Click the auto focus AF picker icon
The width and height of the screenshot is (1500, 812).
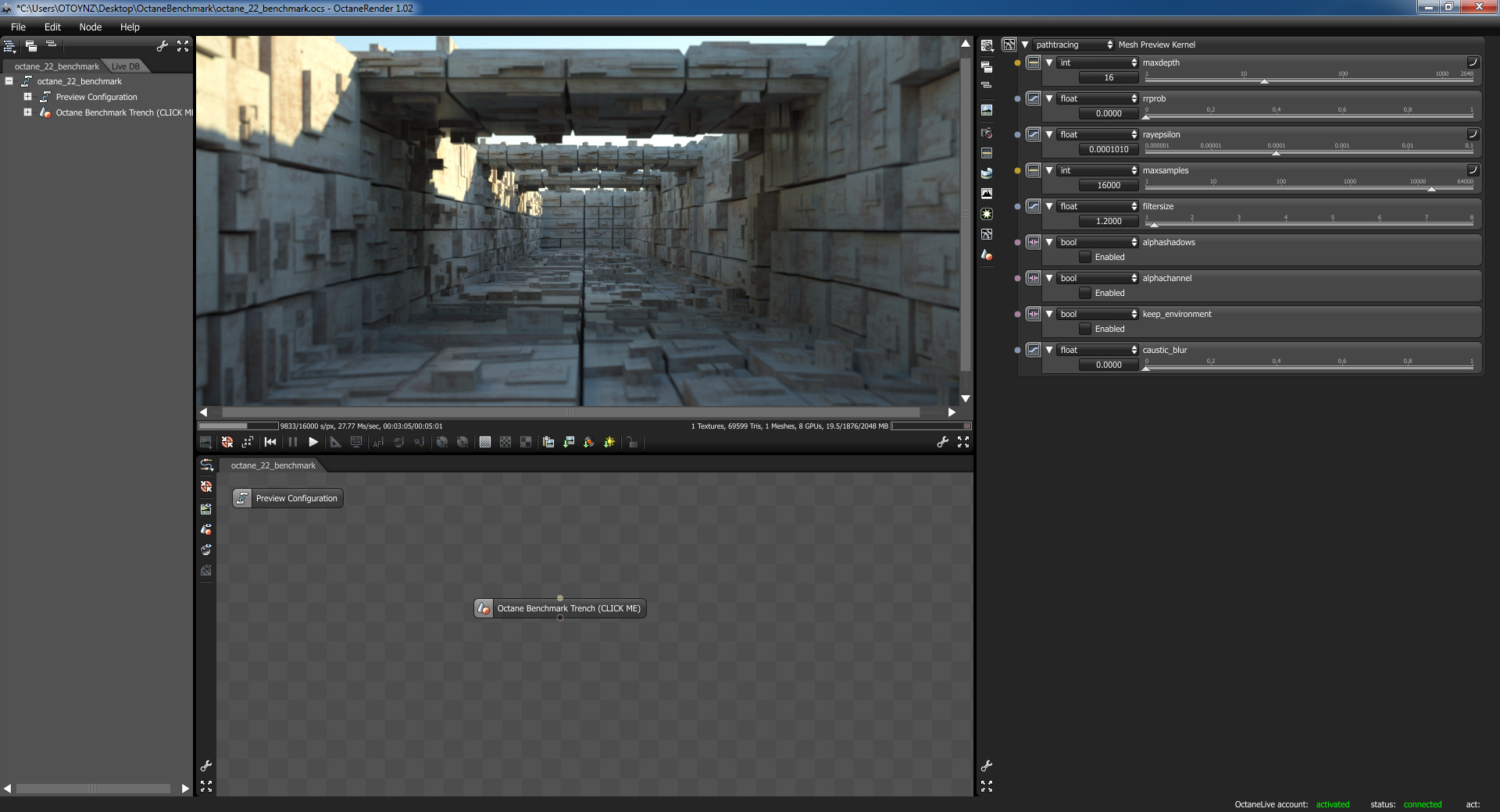click(x=379, y=442)
